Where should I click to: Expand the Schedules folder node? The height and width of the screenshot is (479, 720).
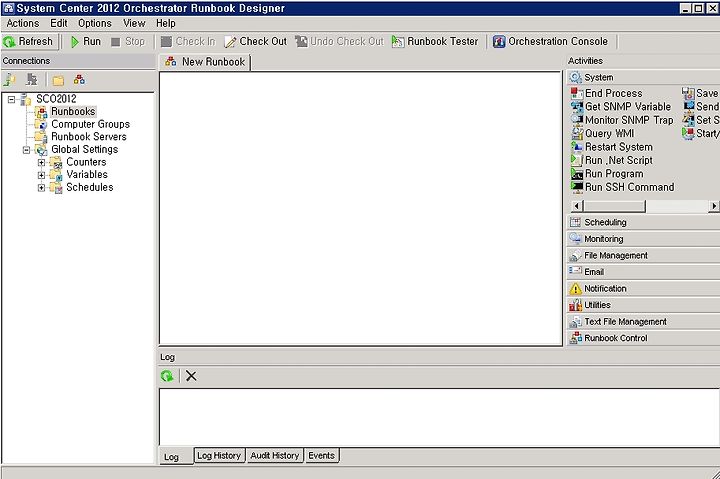(41, 188)
